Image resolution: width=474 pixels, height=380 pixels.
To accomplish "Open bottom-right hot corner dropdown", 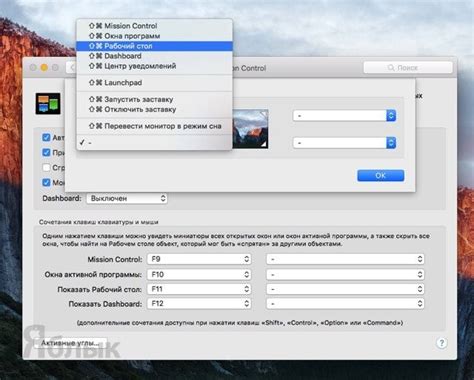I will pos(344,143).
